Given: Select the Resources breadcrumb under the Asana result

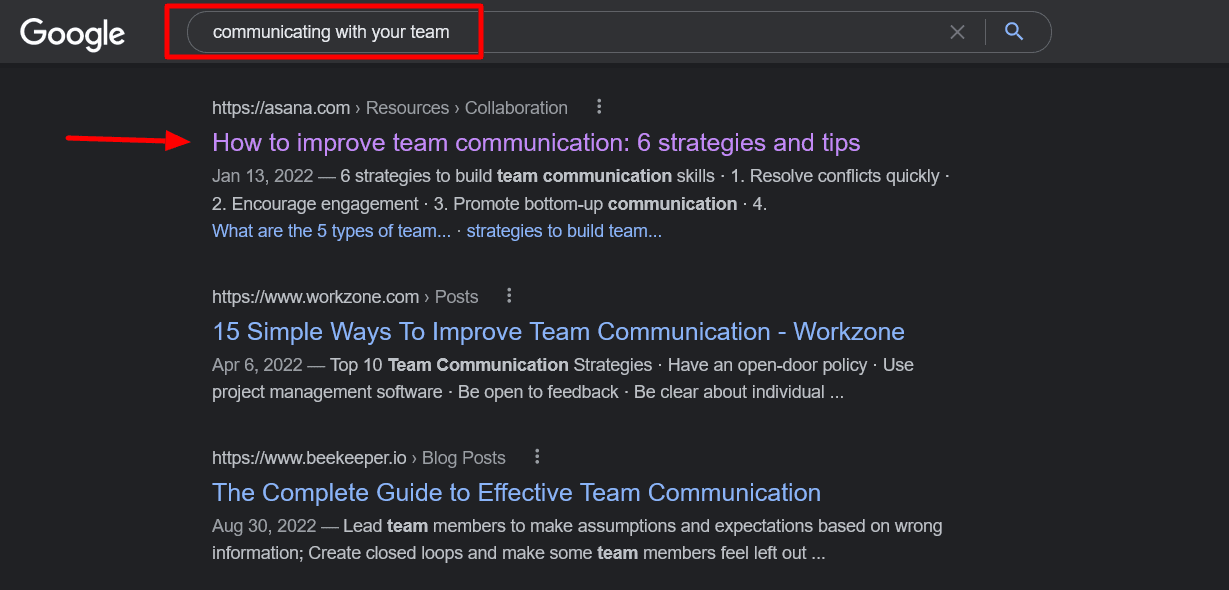Looking at the screenshot, I should pyautogui.click(x=407, y=107).
